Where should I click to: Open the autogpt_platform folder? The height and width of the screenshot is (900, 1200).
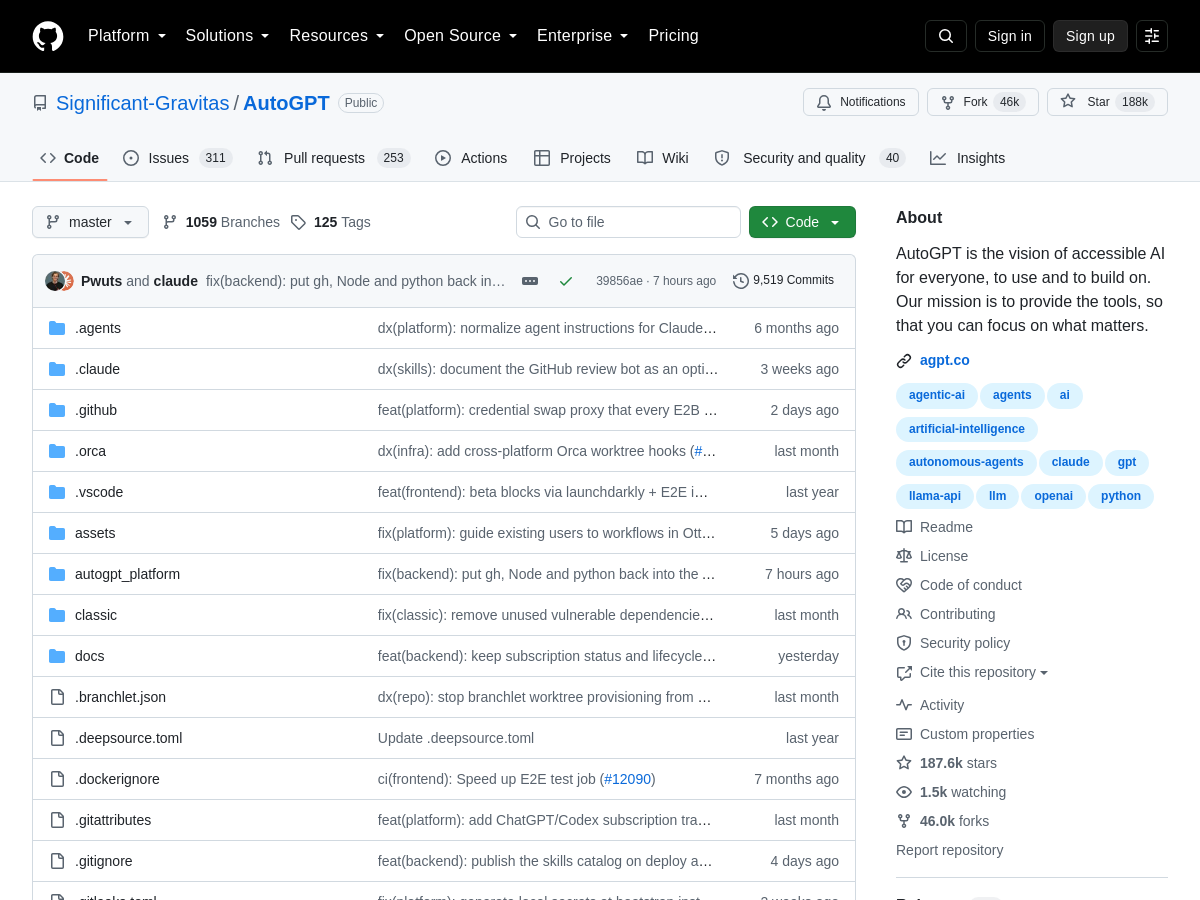(x=127, y=574)
